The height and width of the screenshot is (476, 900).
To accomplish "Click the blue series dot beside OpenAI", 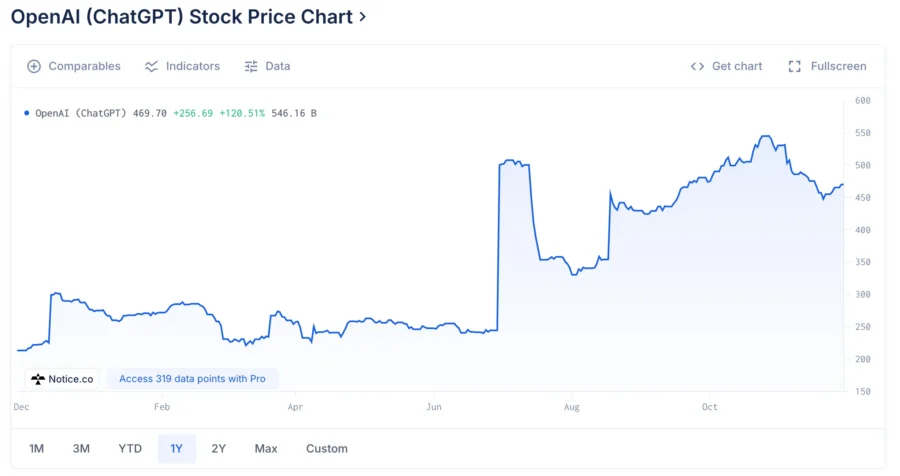I will pyautogui.click(x=26, y=113).
